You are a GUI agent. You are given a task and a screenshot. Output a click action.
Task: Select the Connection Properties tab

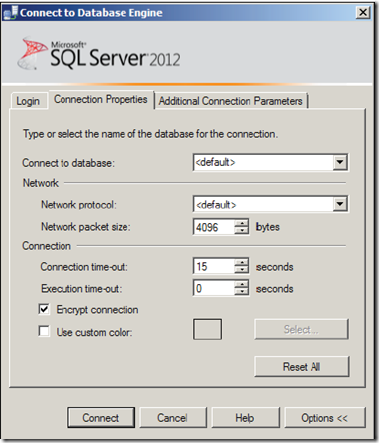pos(101,99)
